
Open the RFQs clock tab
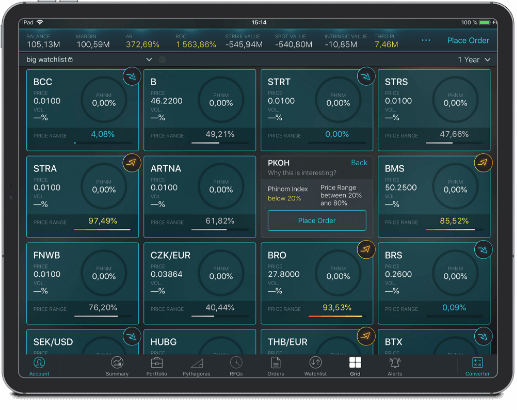tap(236, 366)
